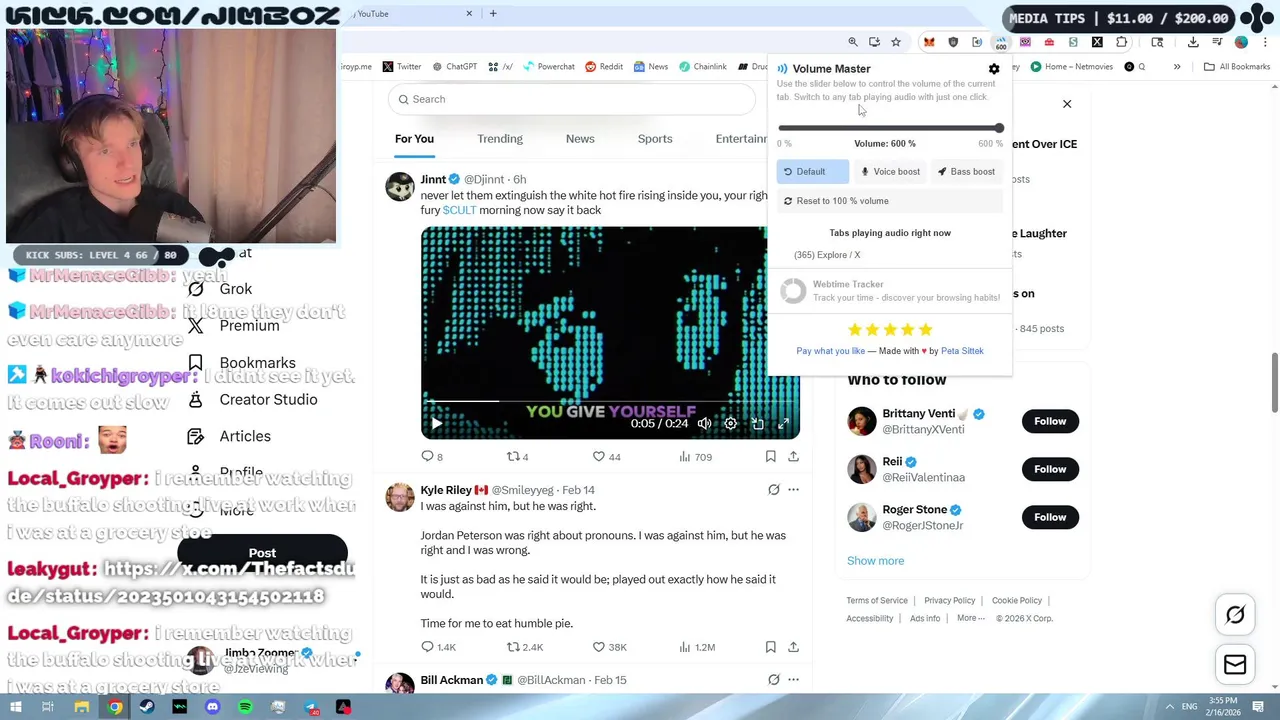Expand the bookmarks bar overflow chevron
Viewport: 1280px width, 720px height.
[x=1177, y=67]
